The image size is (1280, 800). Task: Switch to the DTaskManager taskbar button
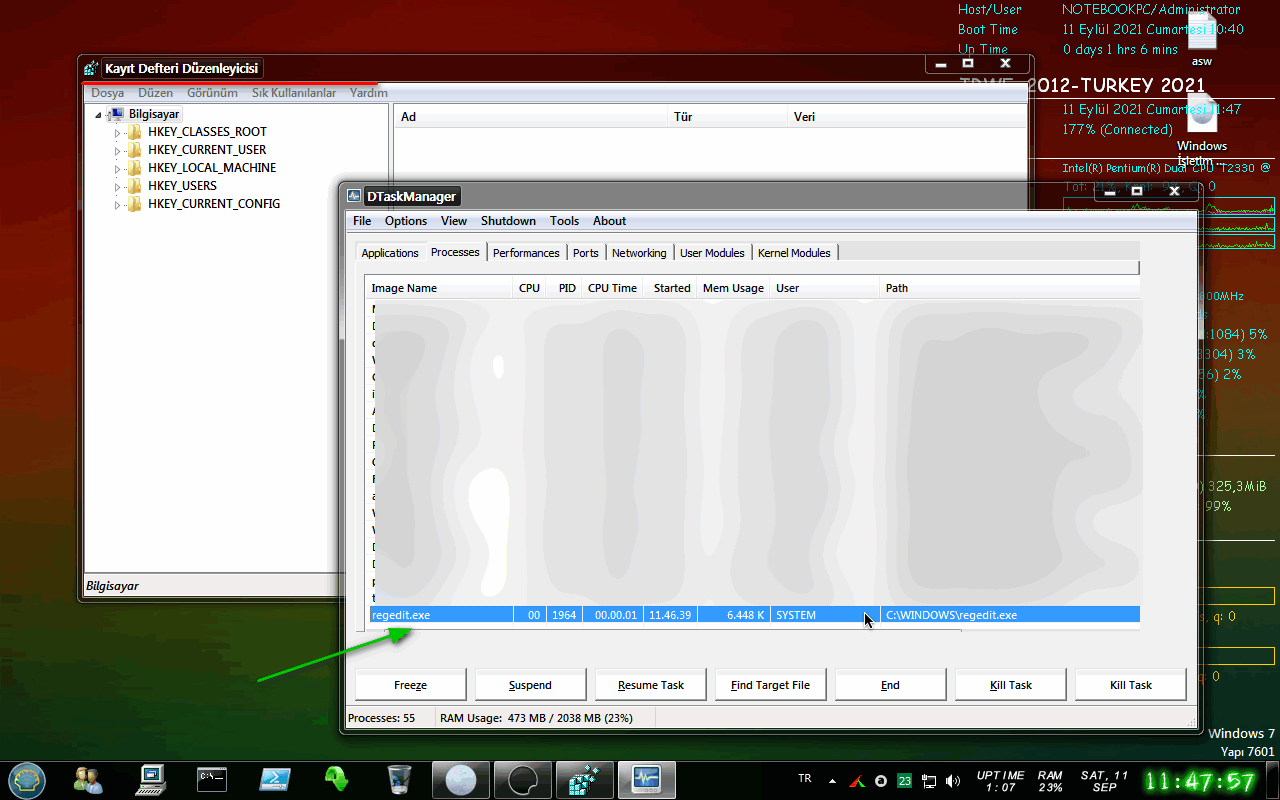tap(647, 779)
